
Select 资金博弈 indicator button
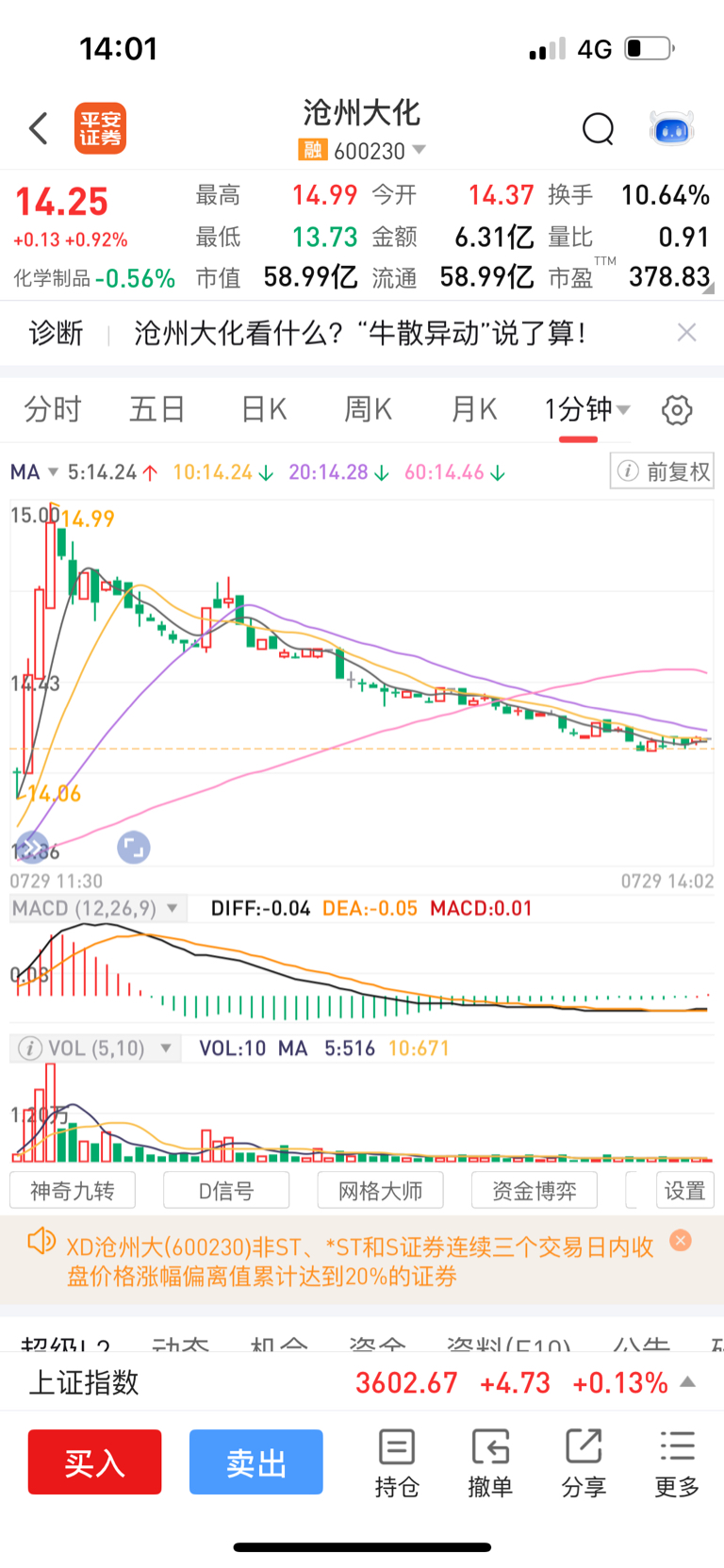coord(535,1190)
